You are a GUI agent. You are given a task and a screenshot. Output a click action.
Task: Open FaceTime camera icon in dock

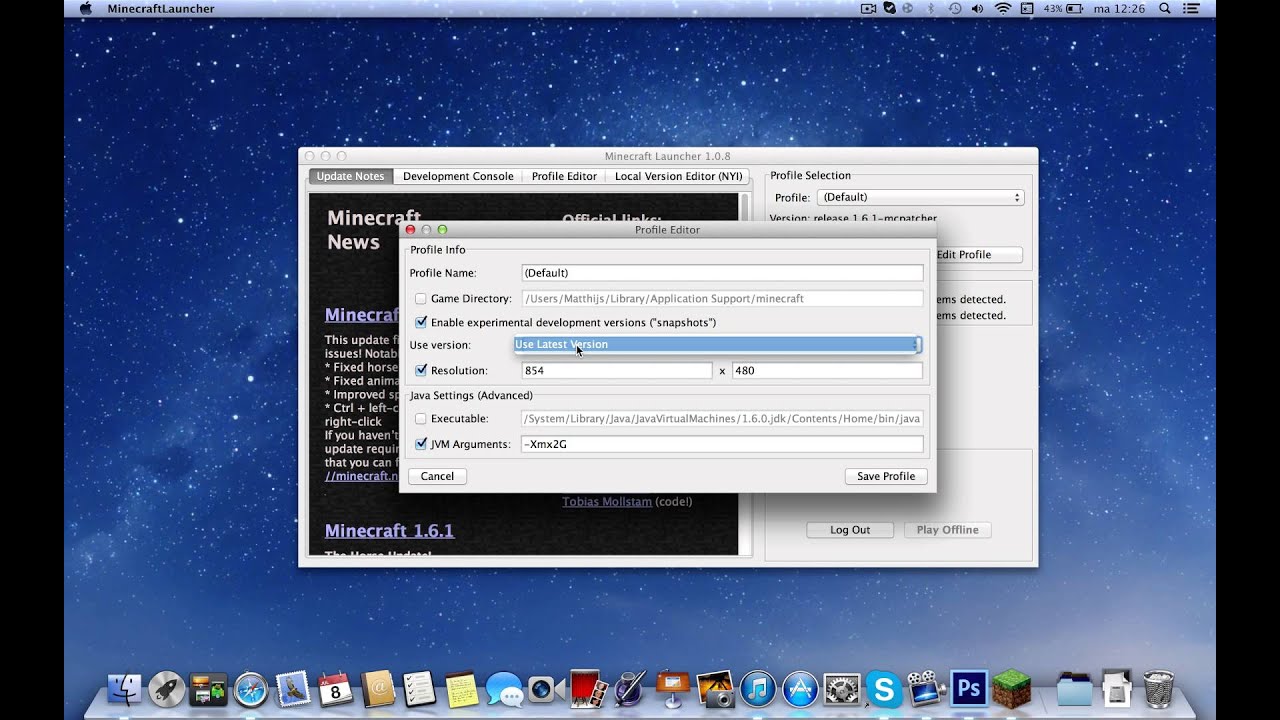pos(545,688)
